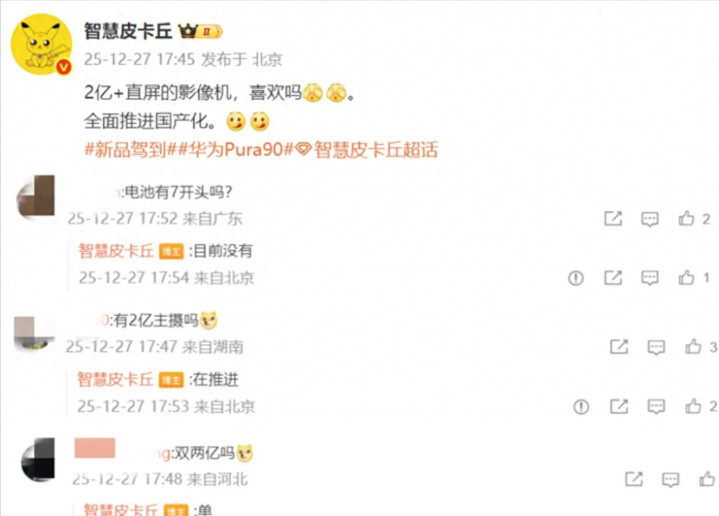
Task: Share the reply 目前没有
Action: click(613, 277)
